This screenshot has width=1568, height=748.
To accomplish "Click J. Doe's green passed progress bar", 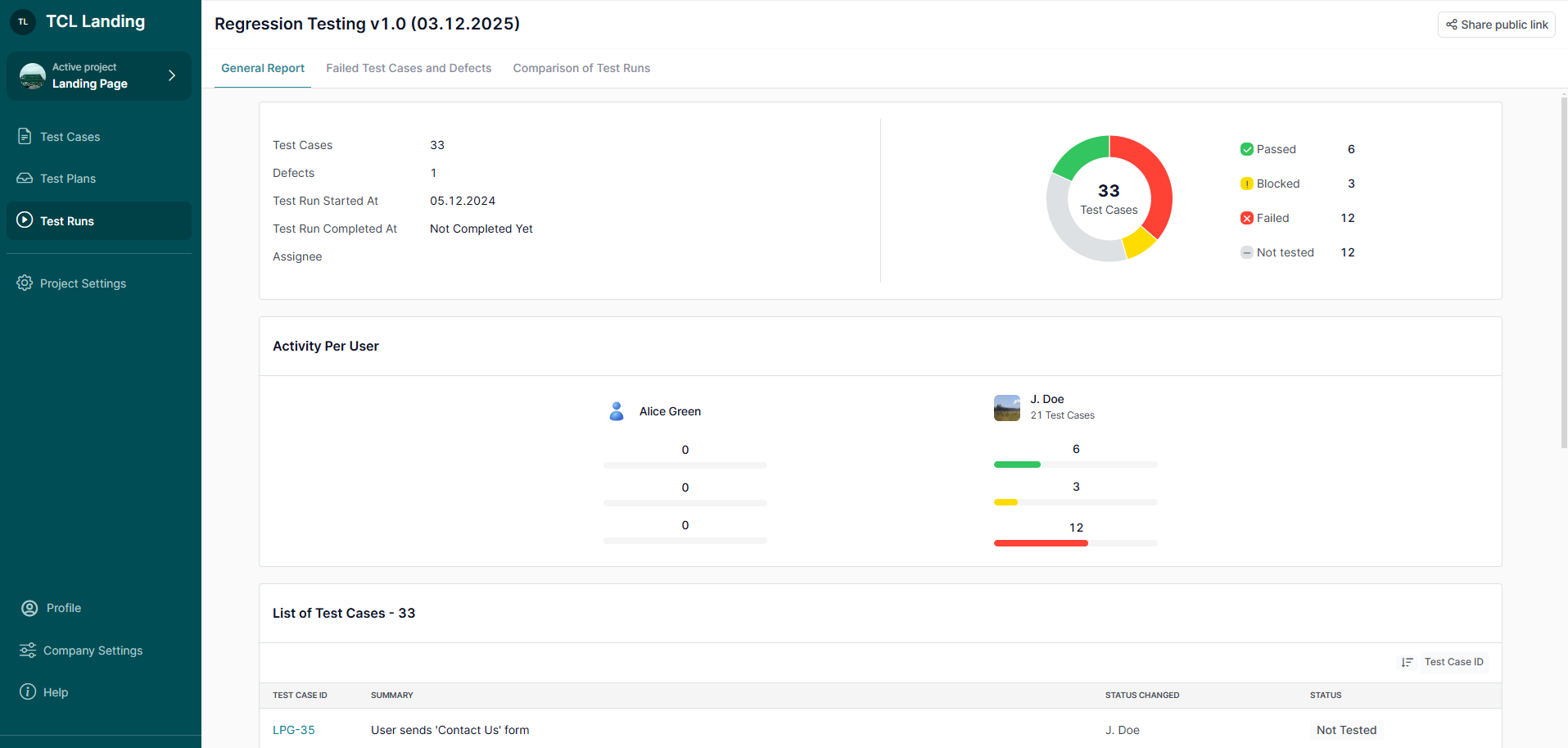I will point(1017,465).
